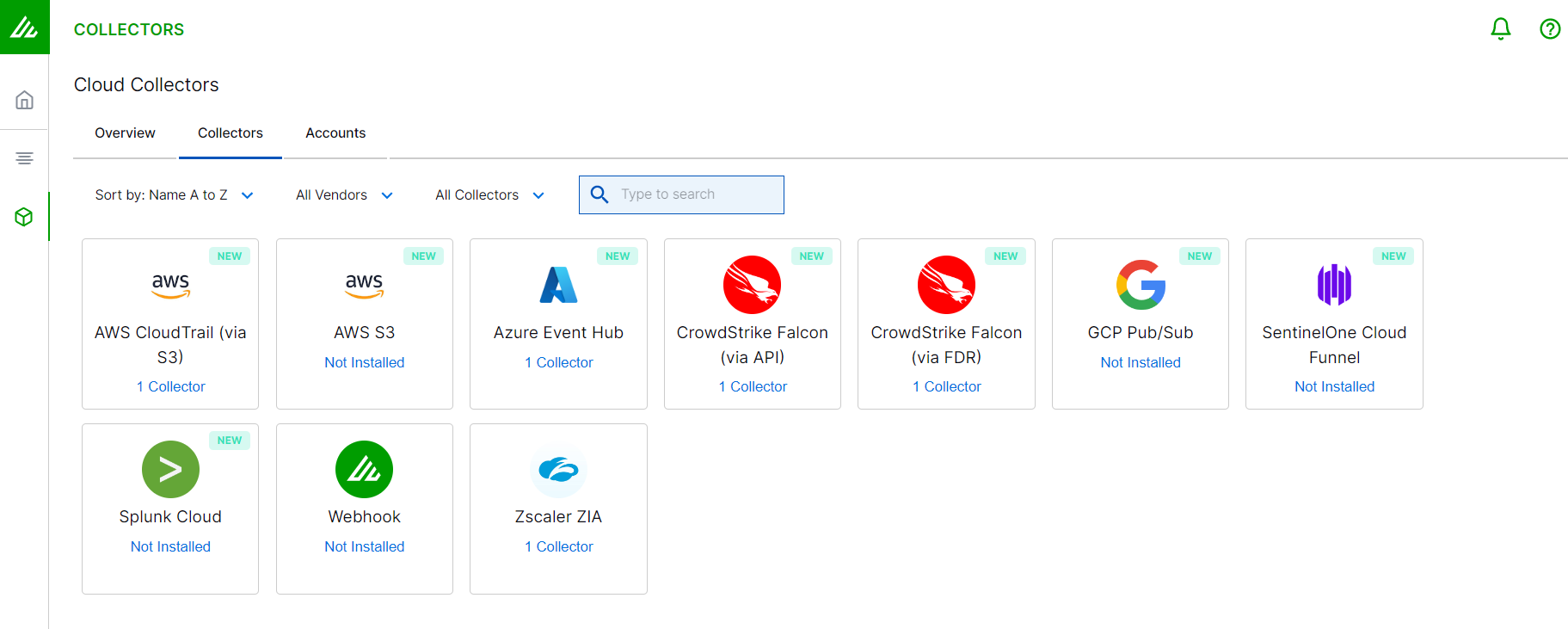Image resolution: width=1568 pixels, height=629 pixels.
Task: Open the 1 Collector link under Azure Event Hub
Action: point(558,363)
